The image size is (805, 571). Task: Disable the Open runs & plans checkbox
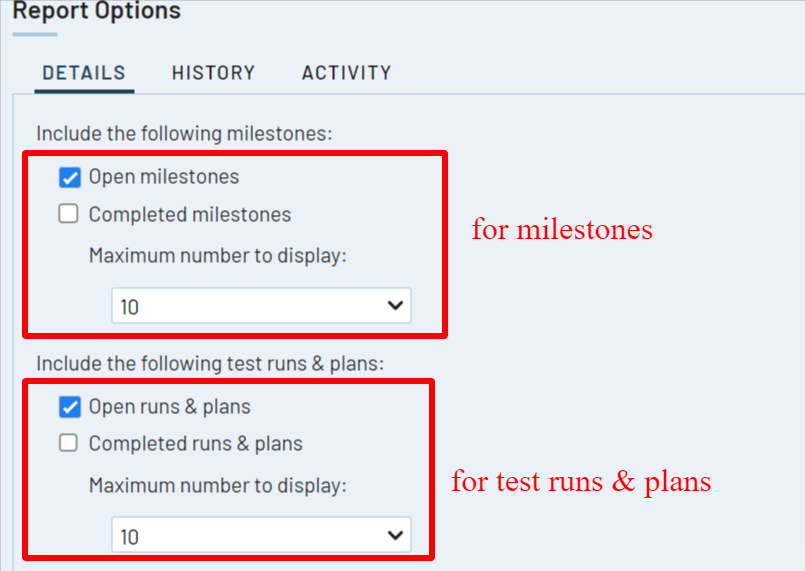(x=69, y=407)
